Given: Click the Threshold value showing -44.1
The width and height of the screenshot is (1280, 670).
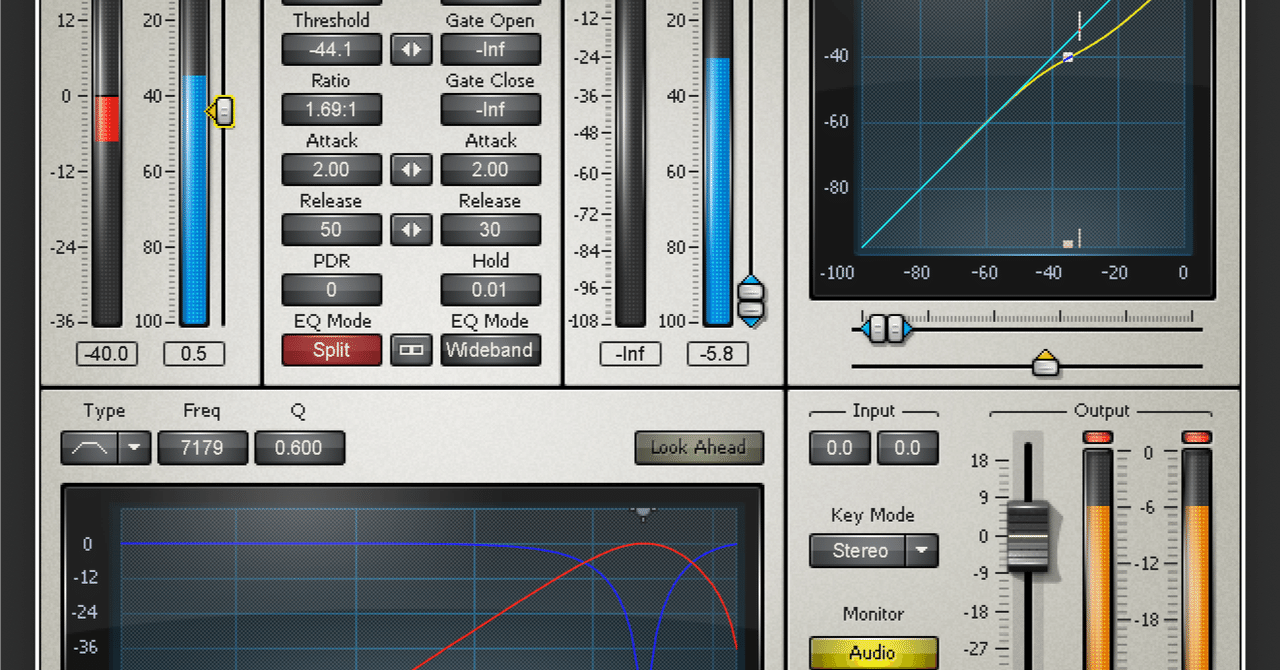Looking at the screenshot, I should pyautogui.click(x=331, y=49).
